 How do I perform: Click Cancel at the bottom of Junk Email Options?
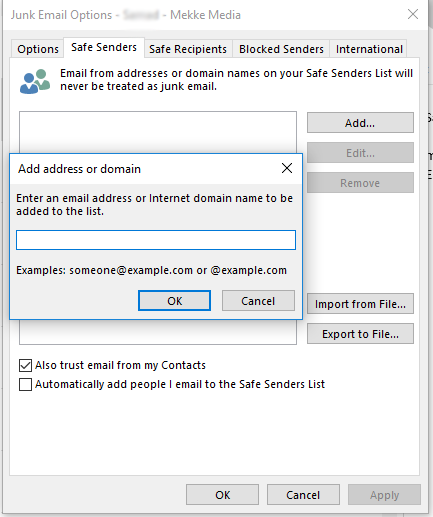click(303, 495)
